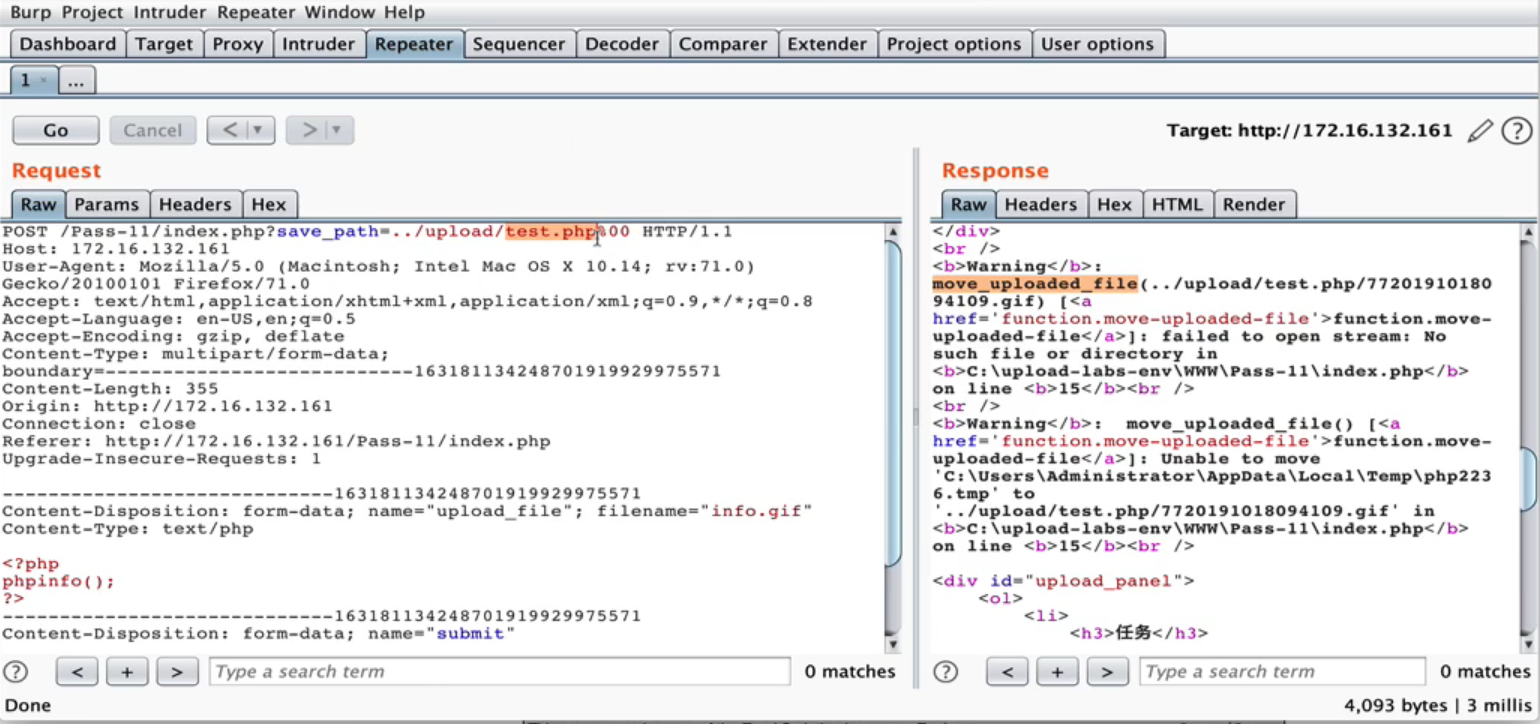
Task: Switch to the Proxy tab
Action: pos(238,44)
